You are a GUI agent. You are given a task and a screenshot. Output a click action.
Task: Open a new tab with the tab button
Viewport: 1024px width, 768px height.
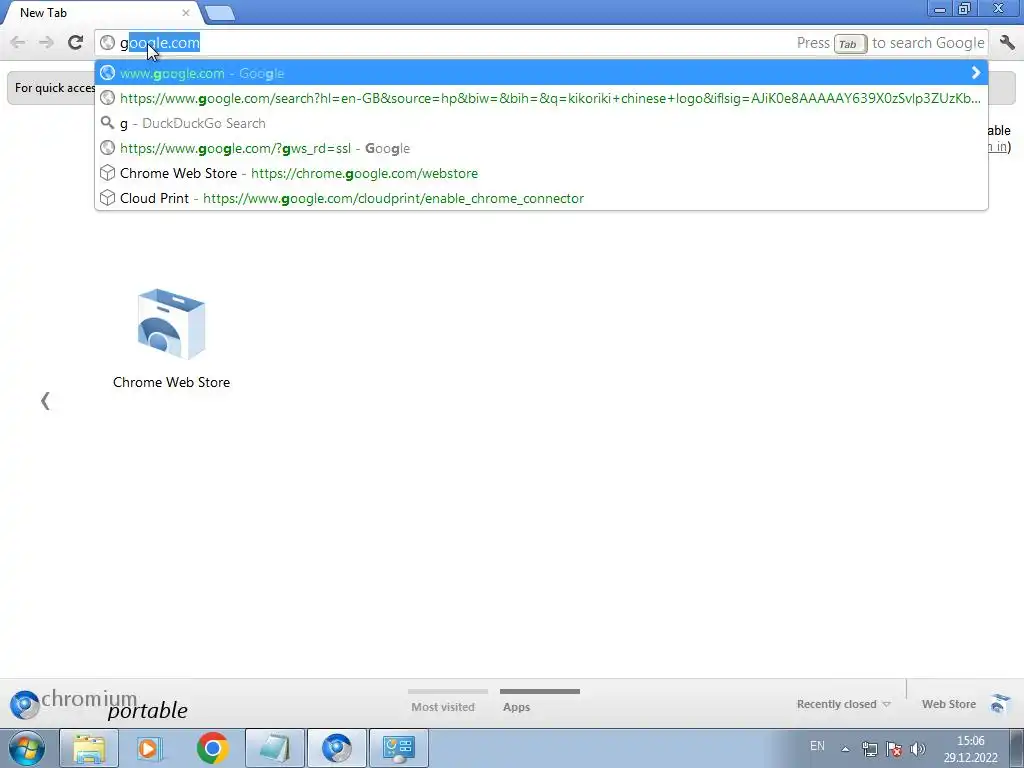[x=219, y=13]
